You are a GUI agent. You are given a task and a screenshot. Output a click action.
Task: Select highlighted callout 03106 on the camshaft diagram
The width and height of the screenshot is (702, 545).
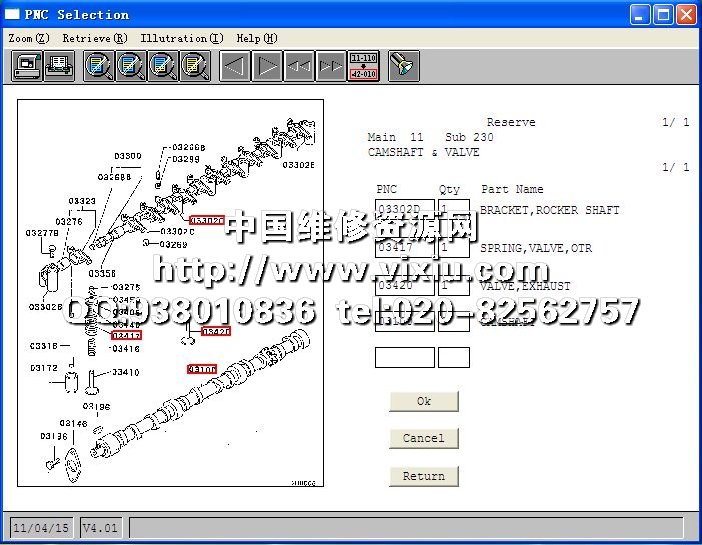coord(202,369)
